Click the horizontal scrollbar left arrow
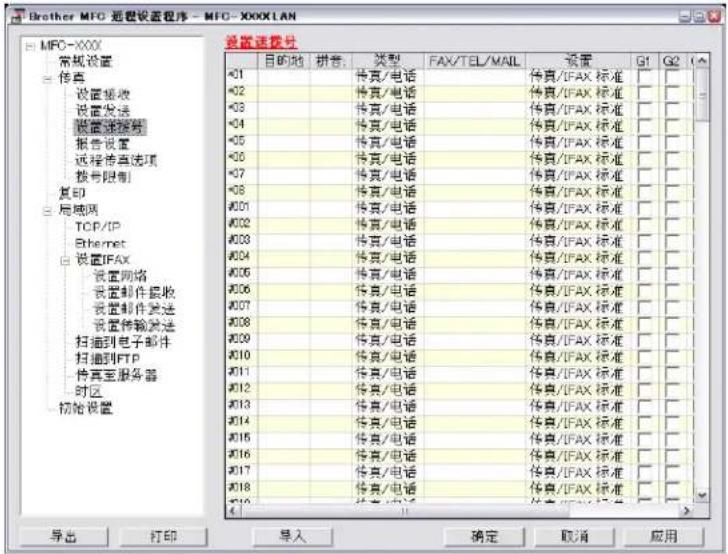 pos(234,511)
